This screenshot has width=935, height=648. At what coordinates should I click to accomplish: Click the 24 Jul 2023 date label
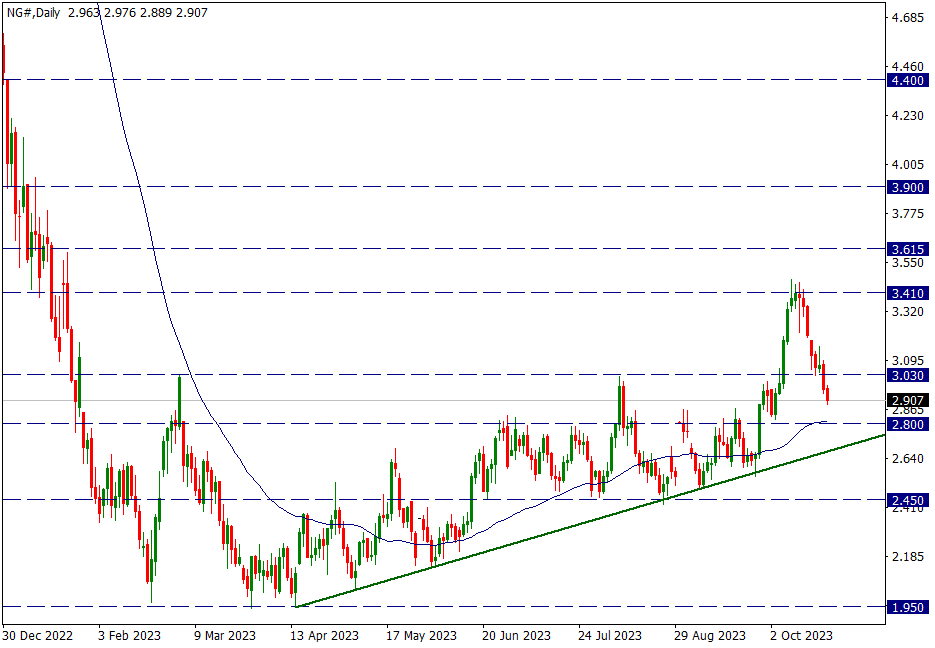pos(610,635)
